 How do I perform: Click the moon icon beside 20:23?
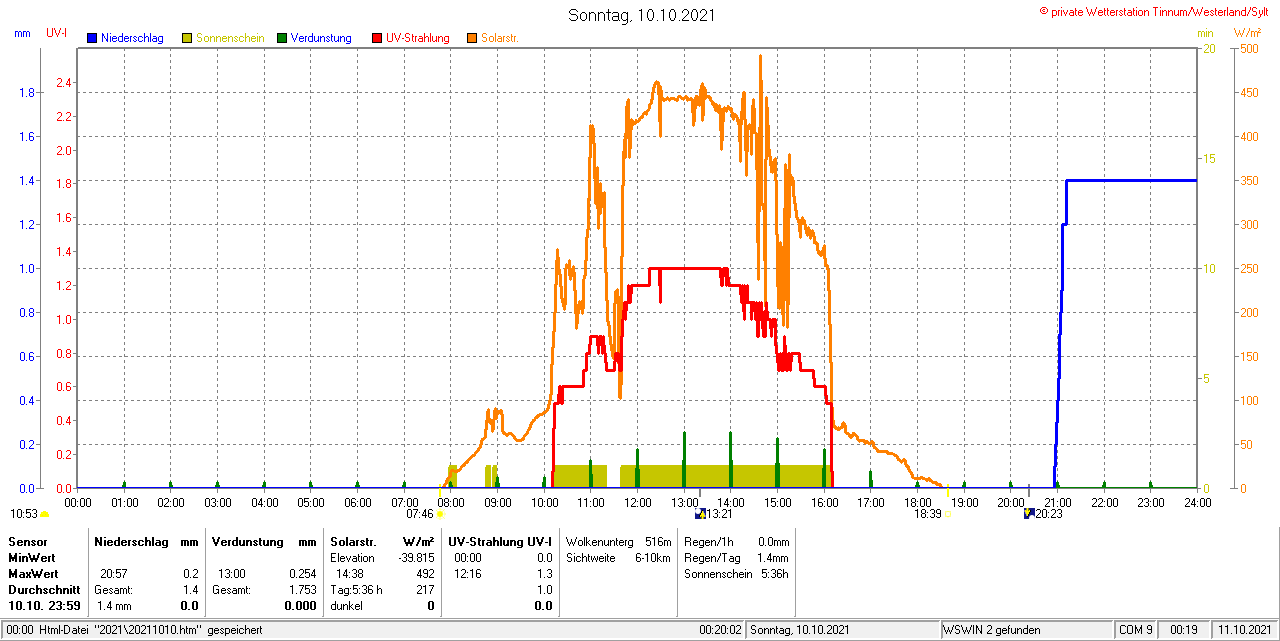pyautogui.click(x=1028, y=514)
